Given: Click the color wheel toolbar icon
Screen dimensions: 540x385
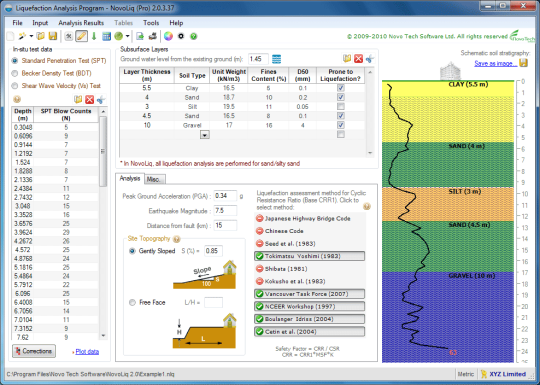Looking at the screenshot, I should pos(168,36).
